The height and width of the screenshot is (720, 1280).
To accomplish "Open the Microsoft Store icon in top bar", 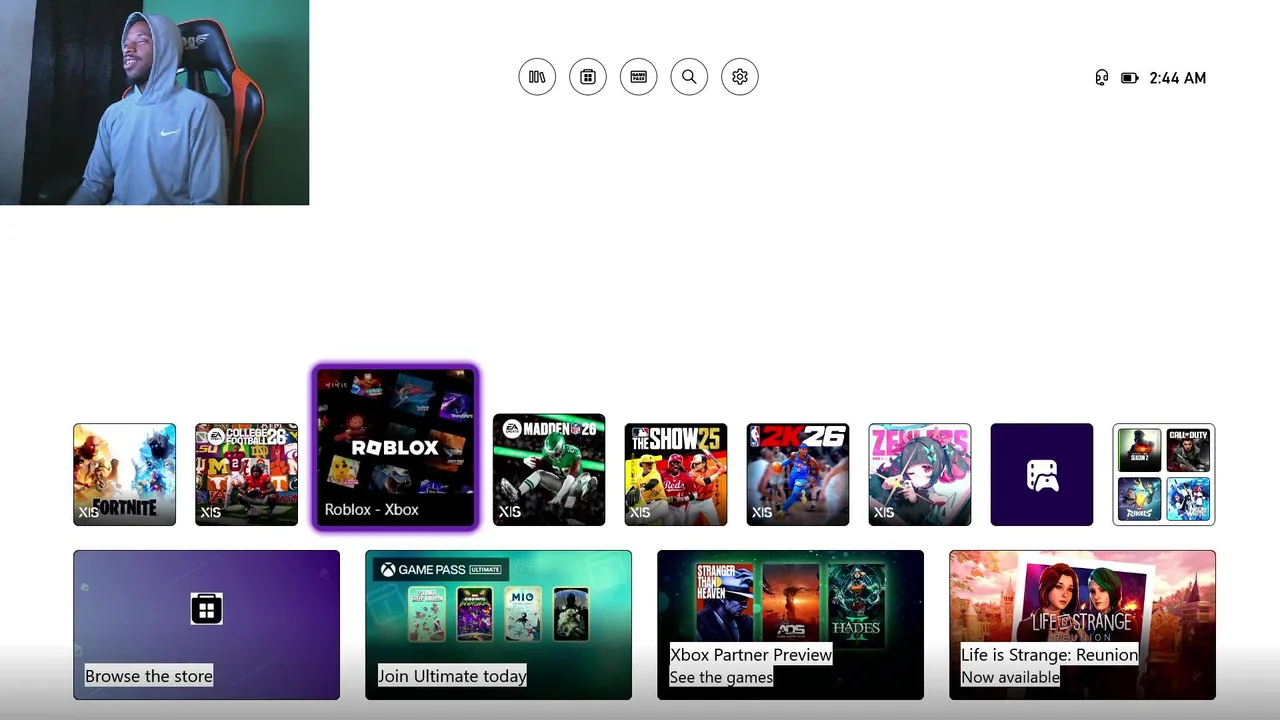I will 588,77.
